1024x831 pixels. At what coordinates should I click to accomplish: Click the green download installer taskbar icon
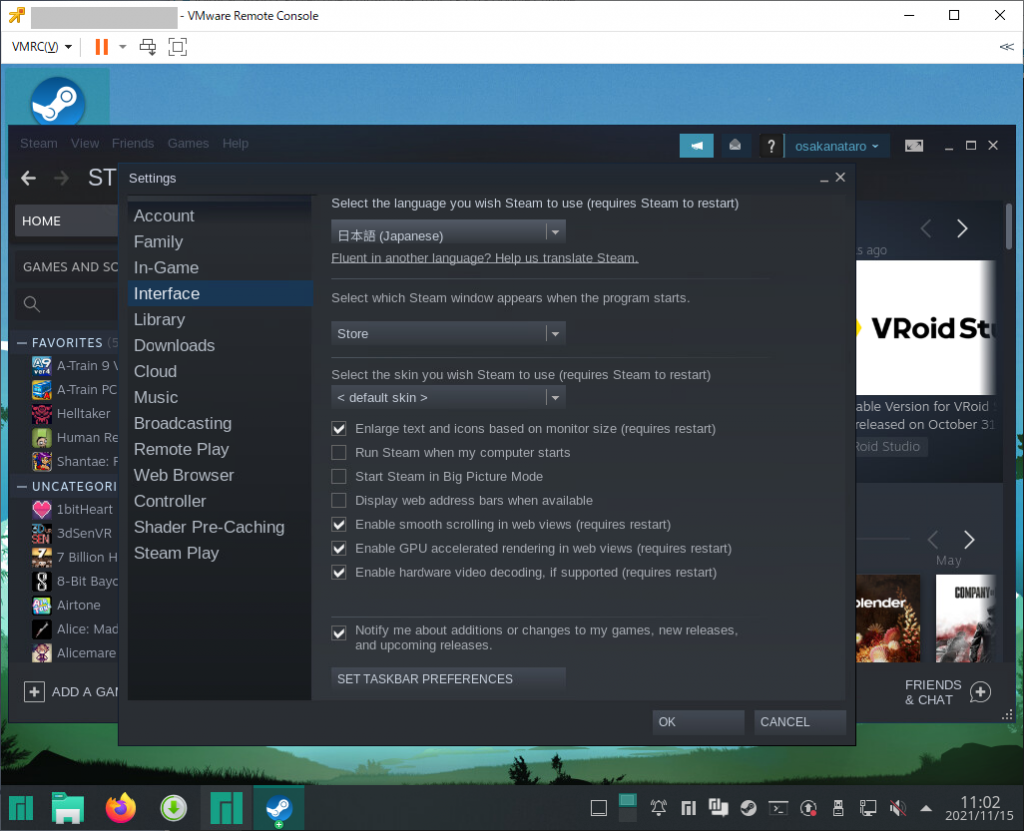click(x=173, y=808)
